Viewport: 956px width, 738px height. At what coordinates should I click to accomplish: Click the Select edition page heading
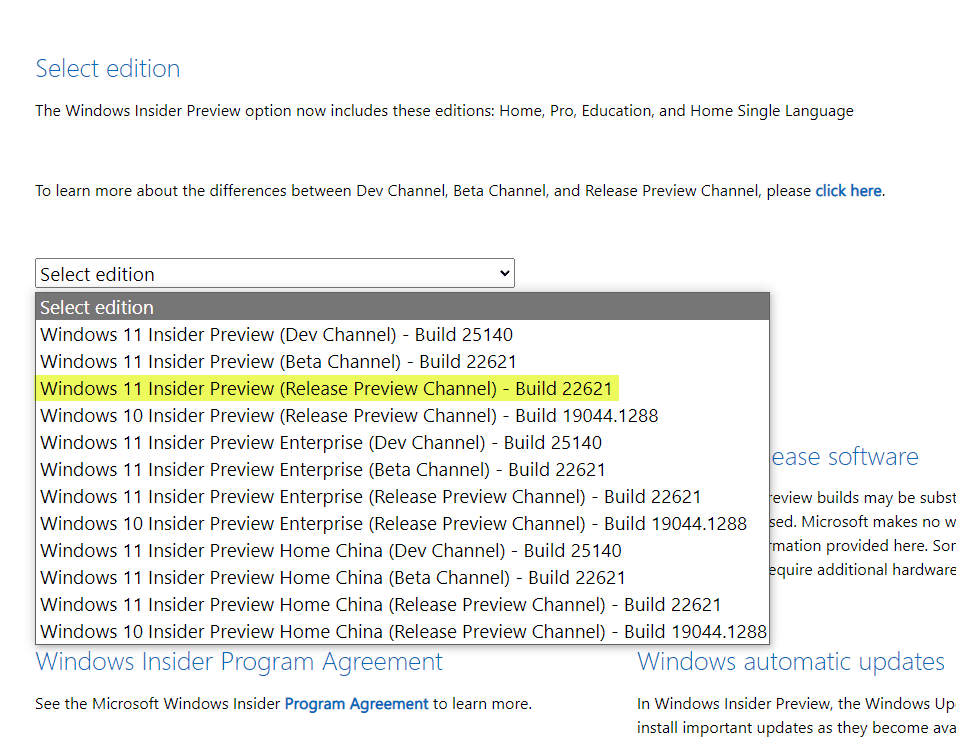pyautogui.click(x=108, y=68)
